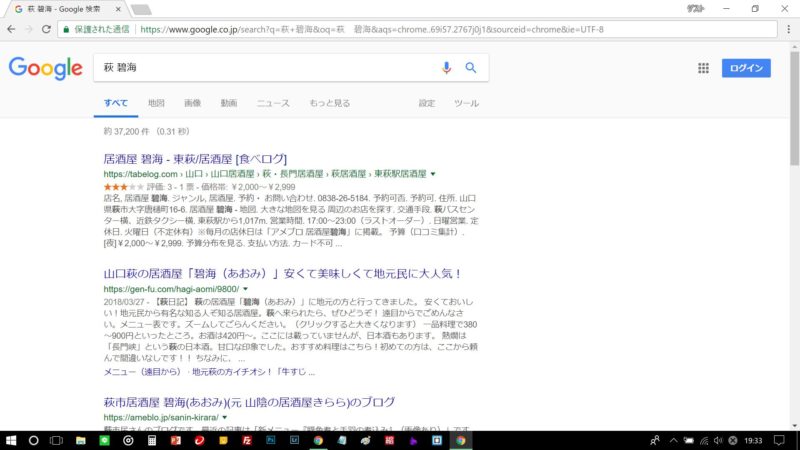Open the Calculator from taskbar

pyautogui.click(x=152, y=440)
